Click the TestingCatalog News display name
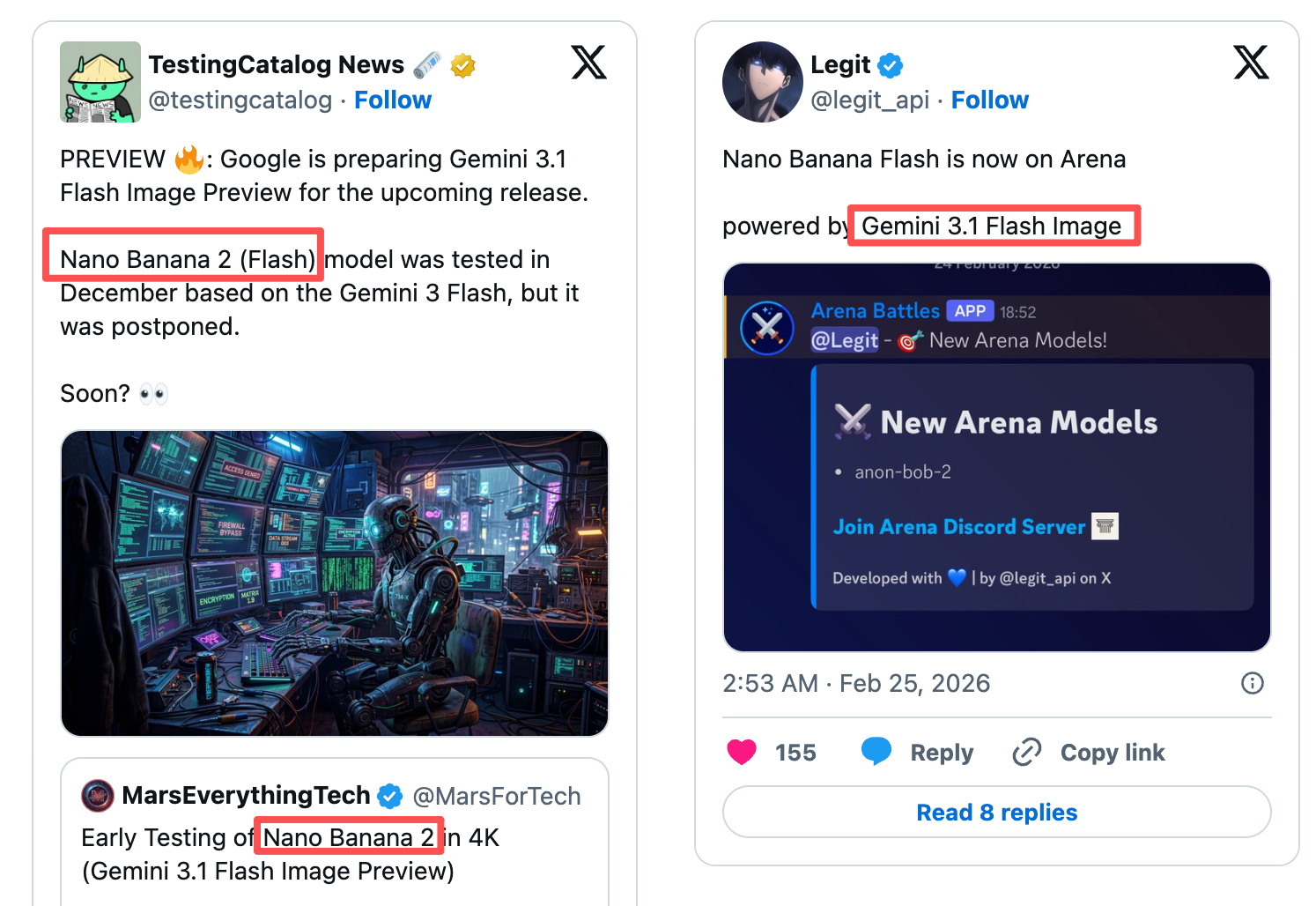 (x=276, y=65)
